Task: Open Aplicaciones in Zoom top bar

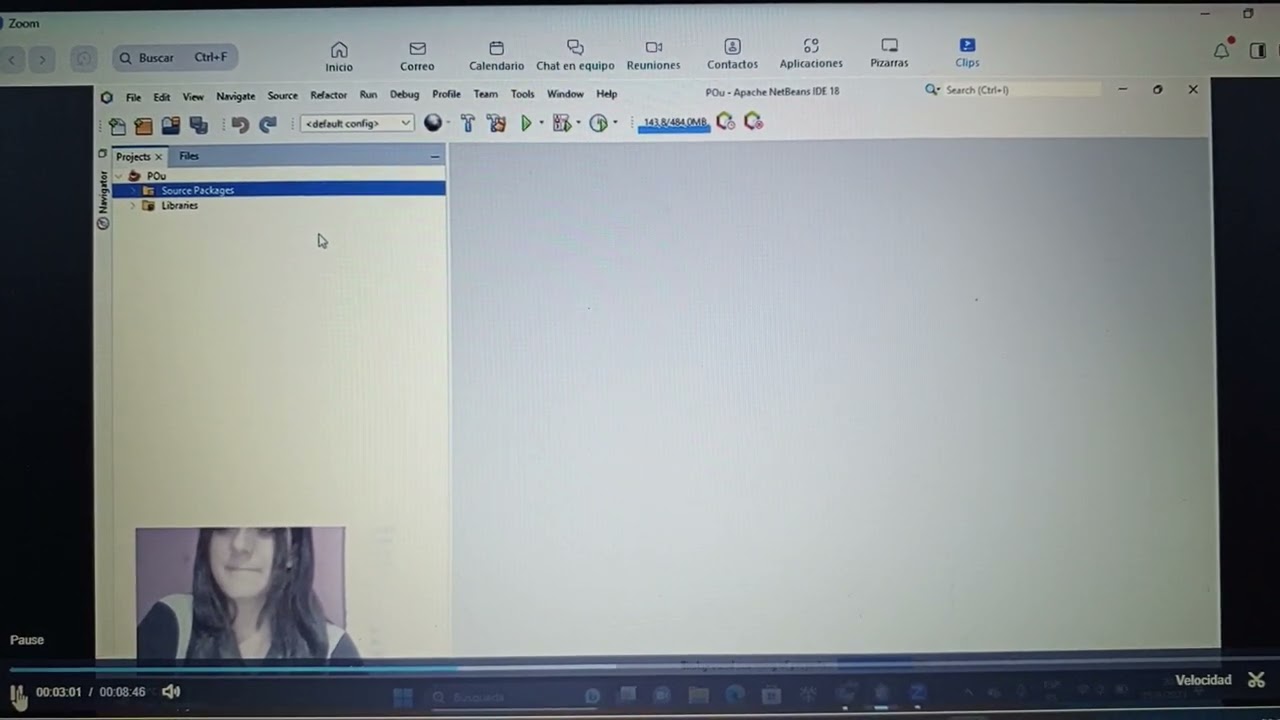Action: 811,54
